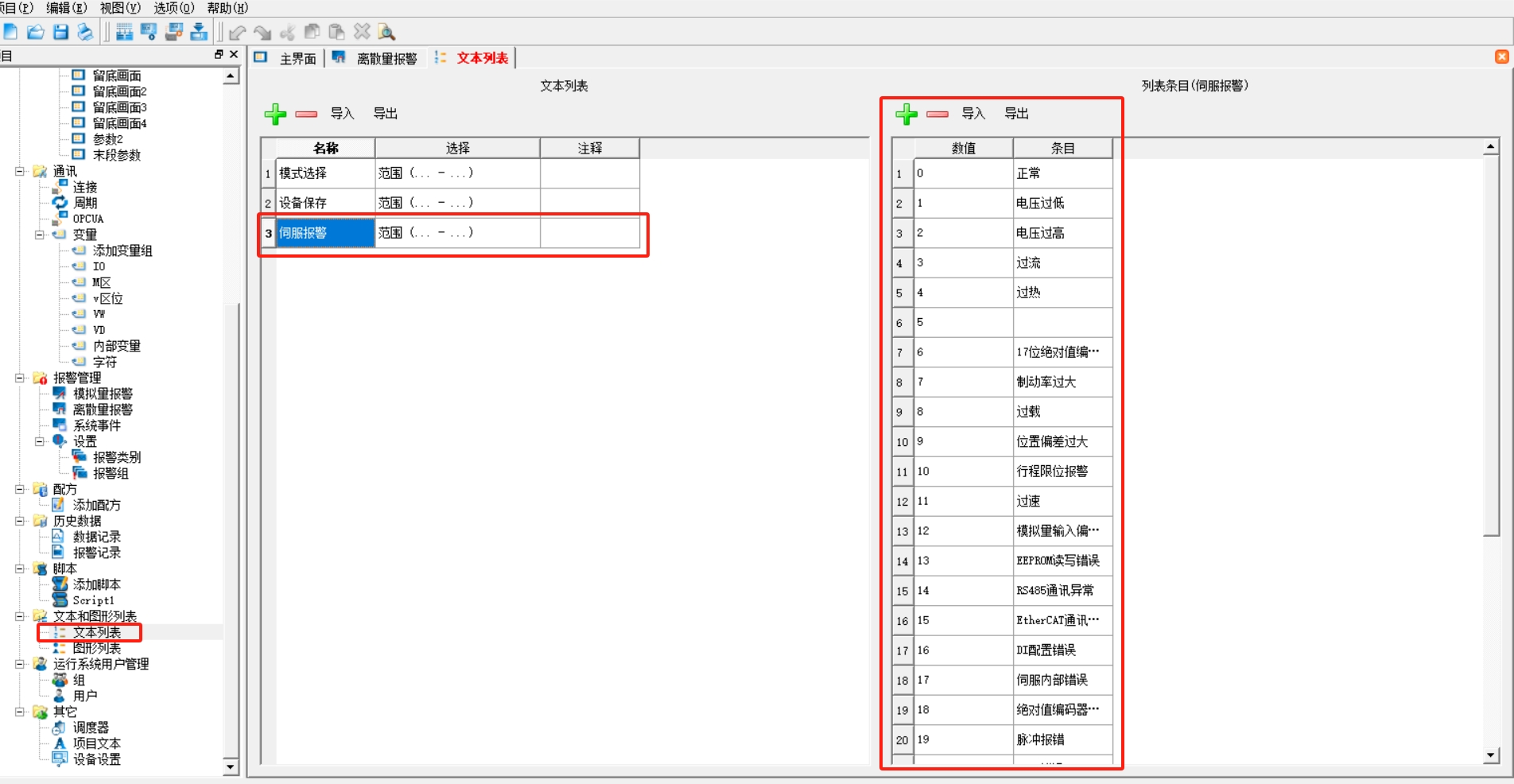Viewport: 1514px width, 784px height.
Task: Collapse the 配方 tree node
Action: click(x=20, y=489)
